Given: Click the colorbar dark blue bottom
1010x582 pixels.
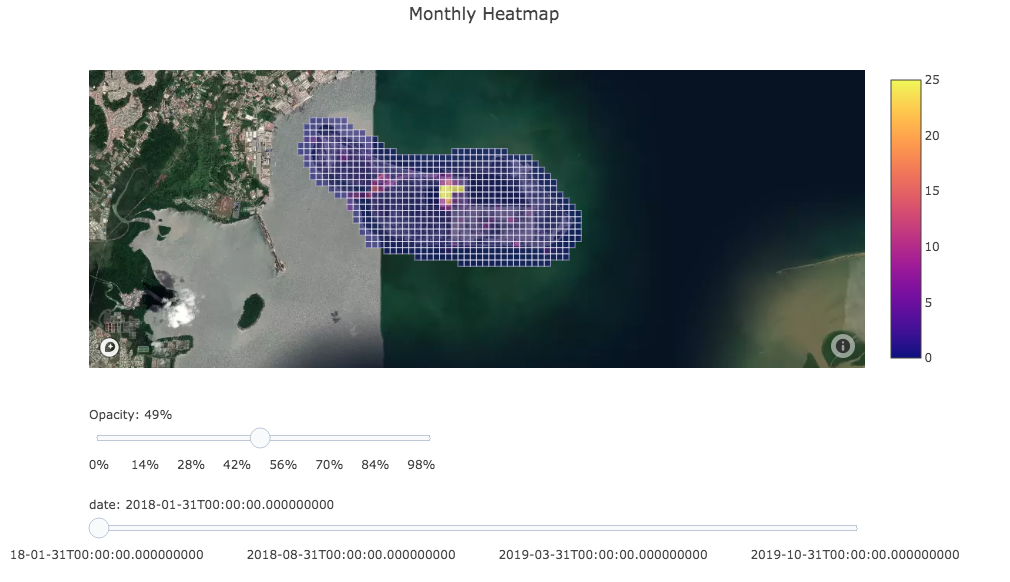Looking at the screenshot, I should pos(906,346).
